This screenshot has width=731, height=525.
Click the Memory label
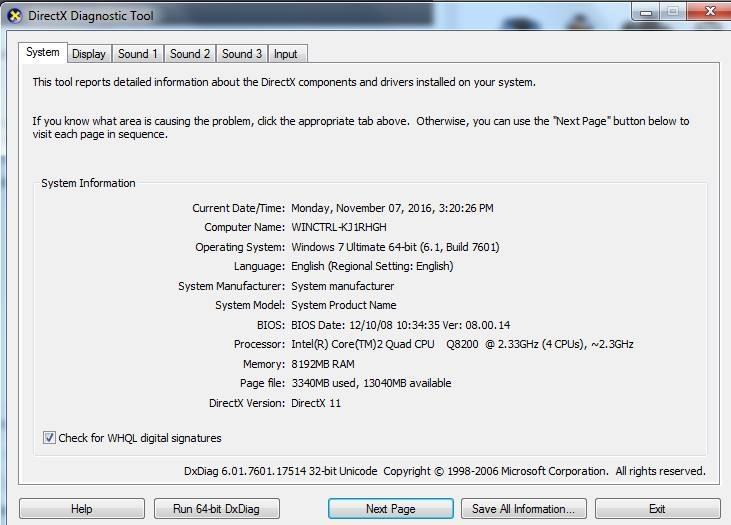(x=264, y=364)
